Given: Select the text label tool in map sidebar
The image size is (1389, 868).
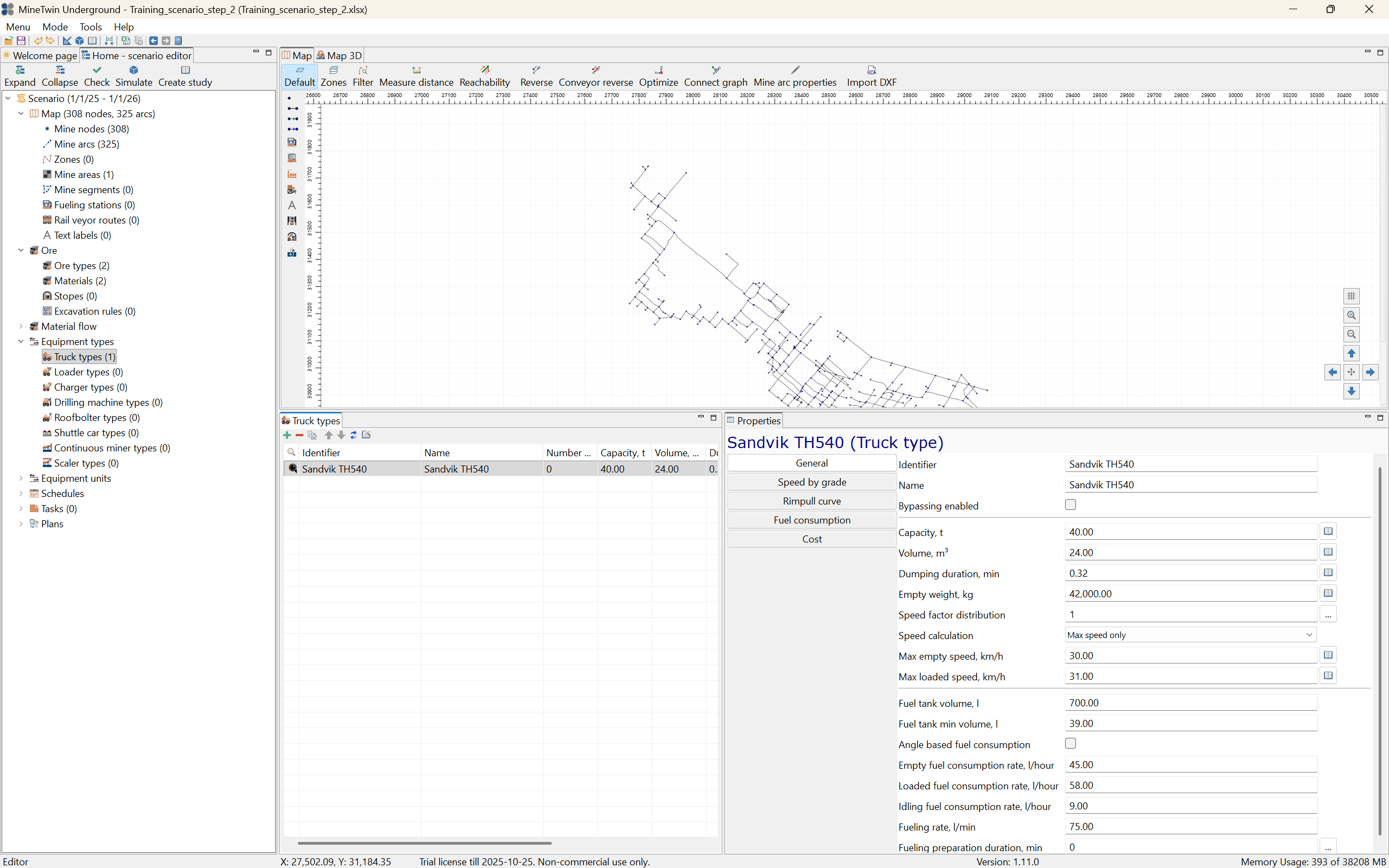Looking at the screenshot, I should (x=291, y=205).
